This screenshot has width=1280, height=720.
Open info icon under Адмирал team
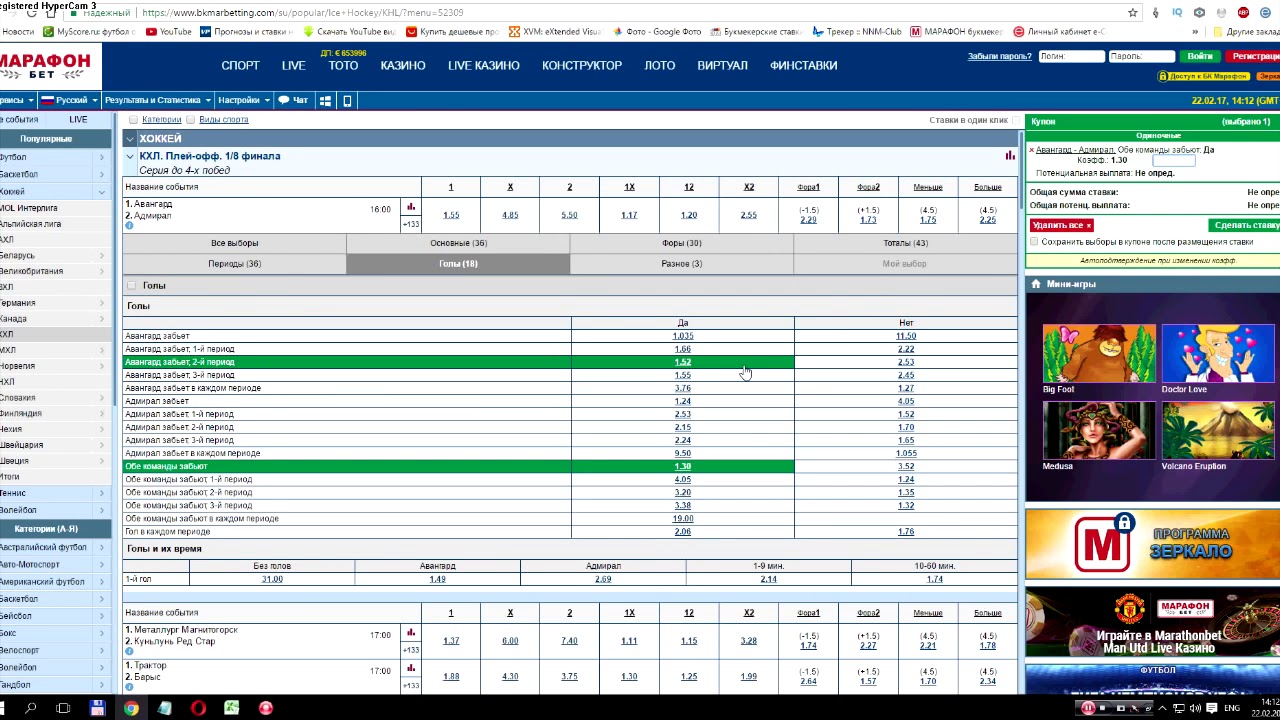pyautogui.click(x=129, y=226)
